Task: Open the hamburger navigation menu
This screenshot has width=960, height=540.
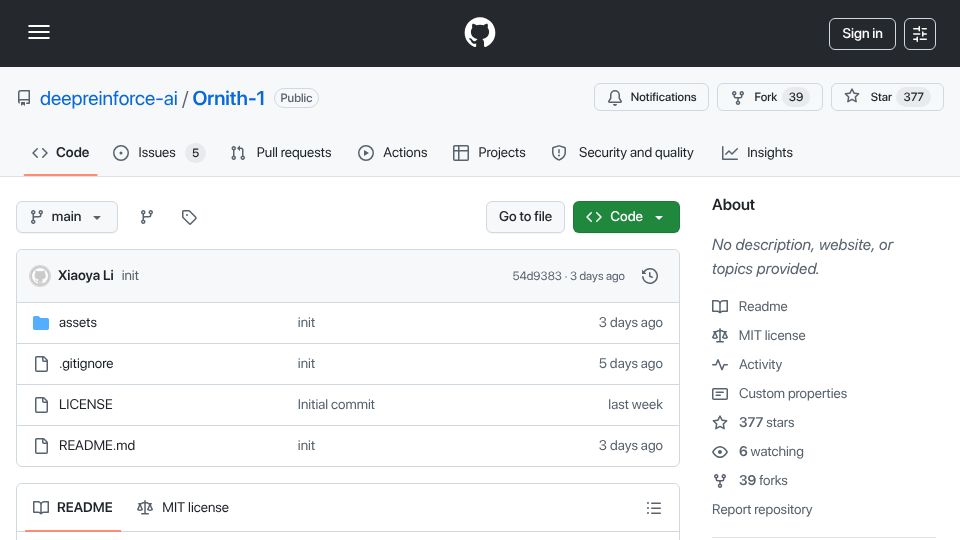Action: click(39, 32)
